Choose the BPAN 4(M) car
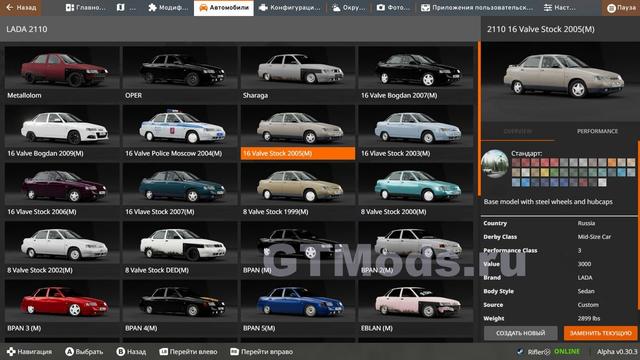 (180, 307)
